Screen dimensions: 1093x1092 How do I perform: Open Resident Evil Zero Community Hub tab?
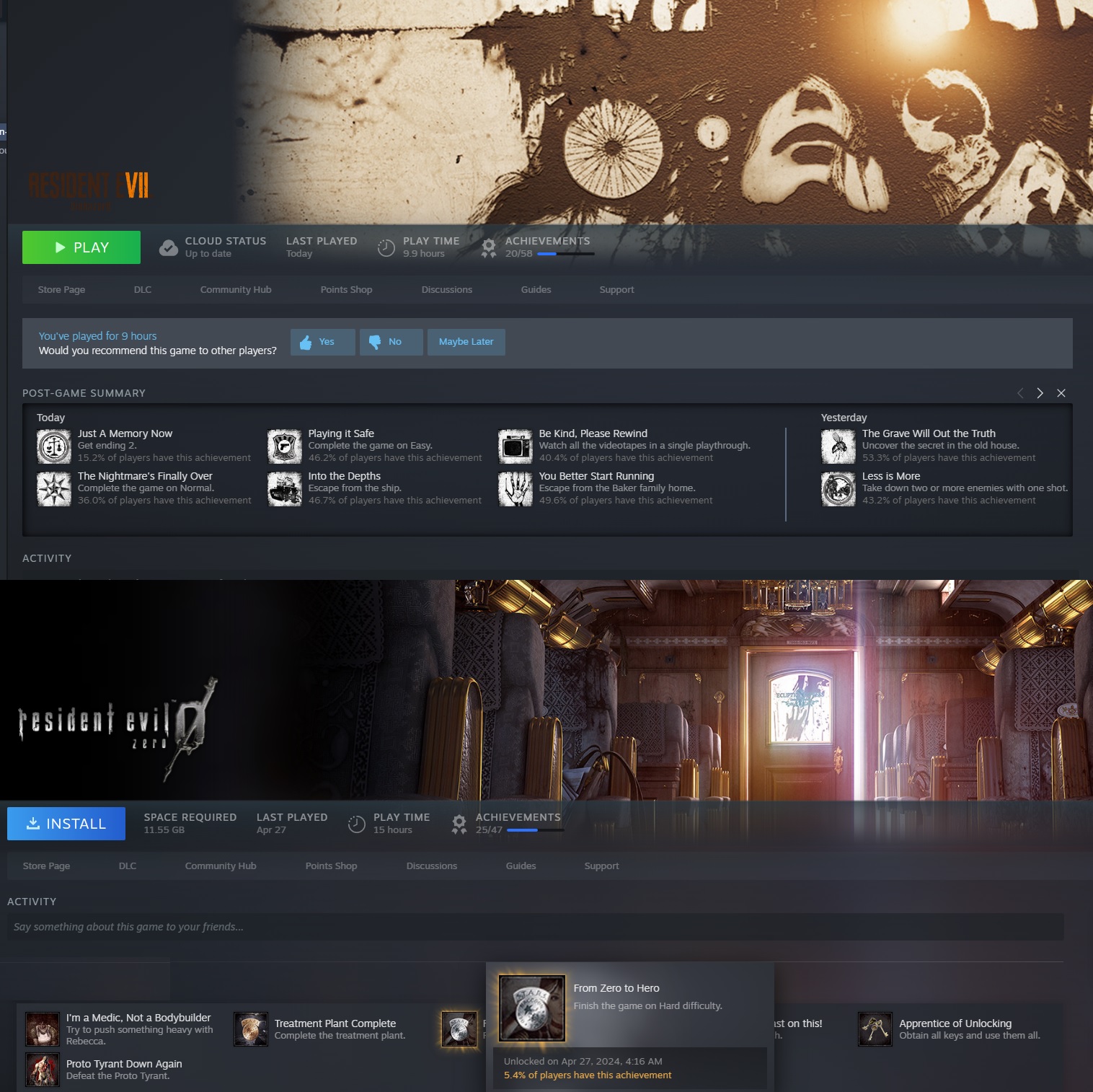tap(221, 866)
